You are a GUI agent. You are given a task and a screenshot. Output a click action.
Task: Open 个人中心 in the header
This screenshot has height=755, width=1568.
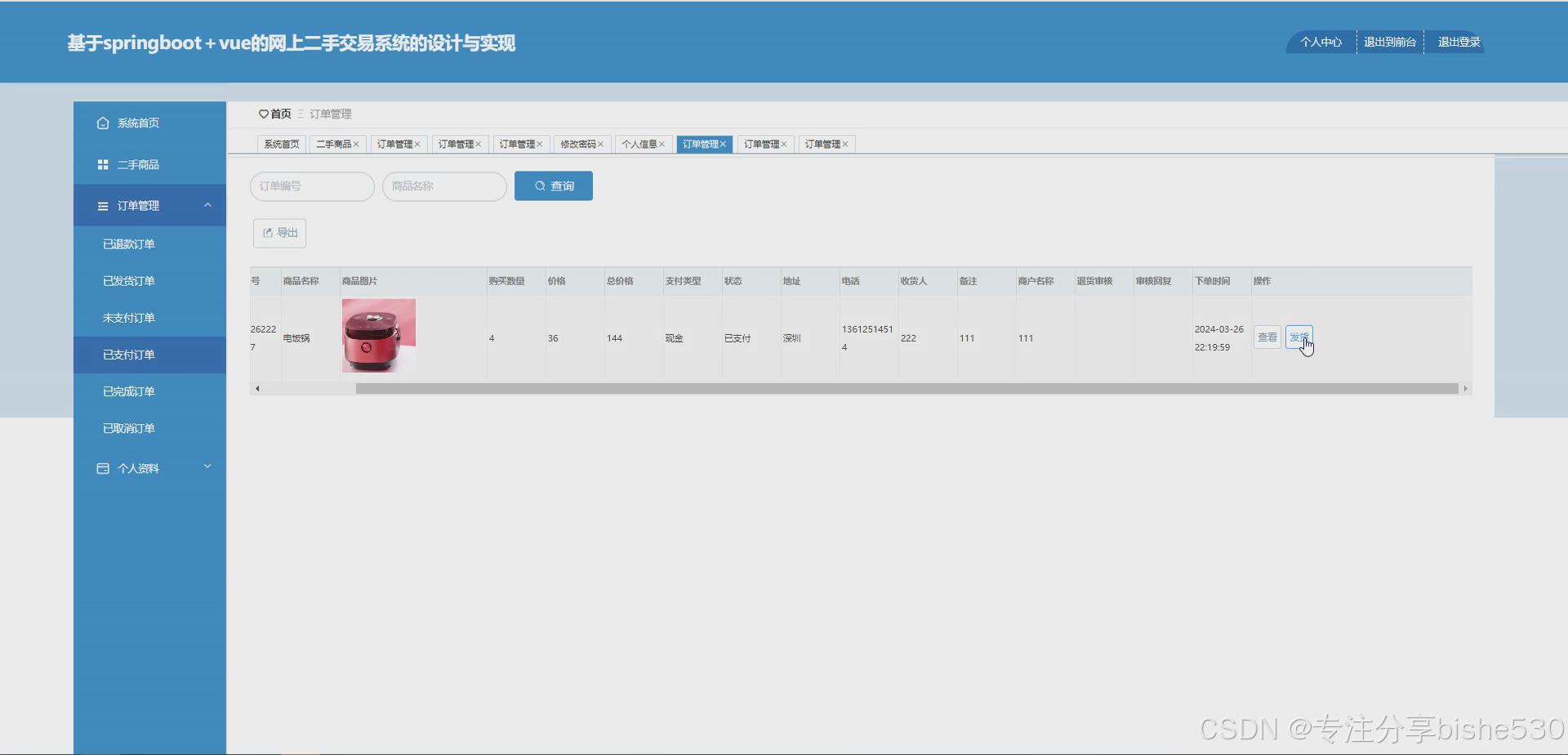pos(1321,42)
